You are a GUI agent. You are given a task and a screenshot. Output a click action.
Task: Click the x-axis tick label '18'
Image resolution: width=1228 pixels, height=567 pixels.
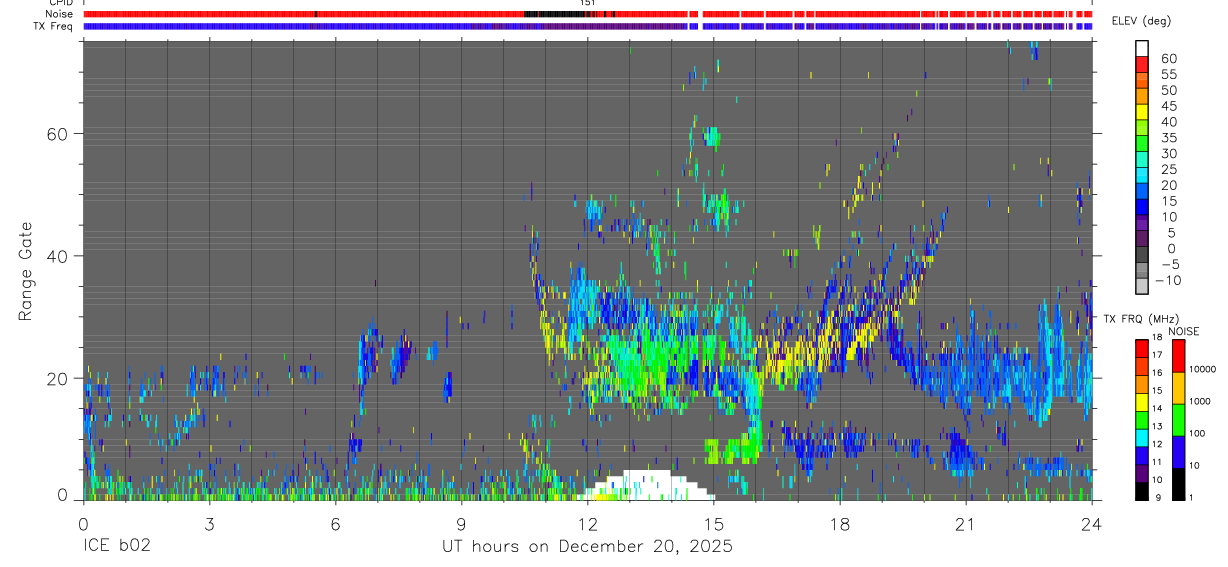[840, 524]
